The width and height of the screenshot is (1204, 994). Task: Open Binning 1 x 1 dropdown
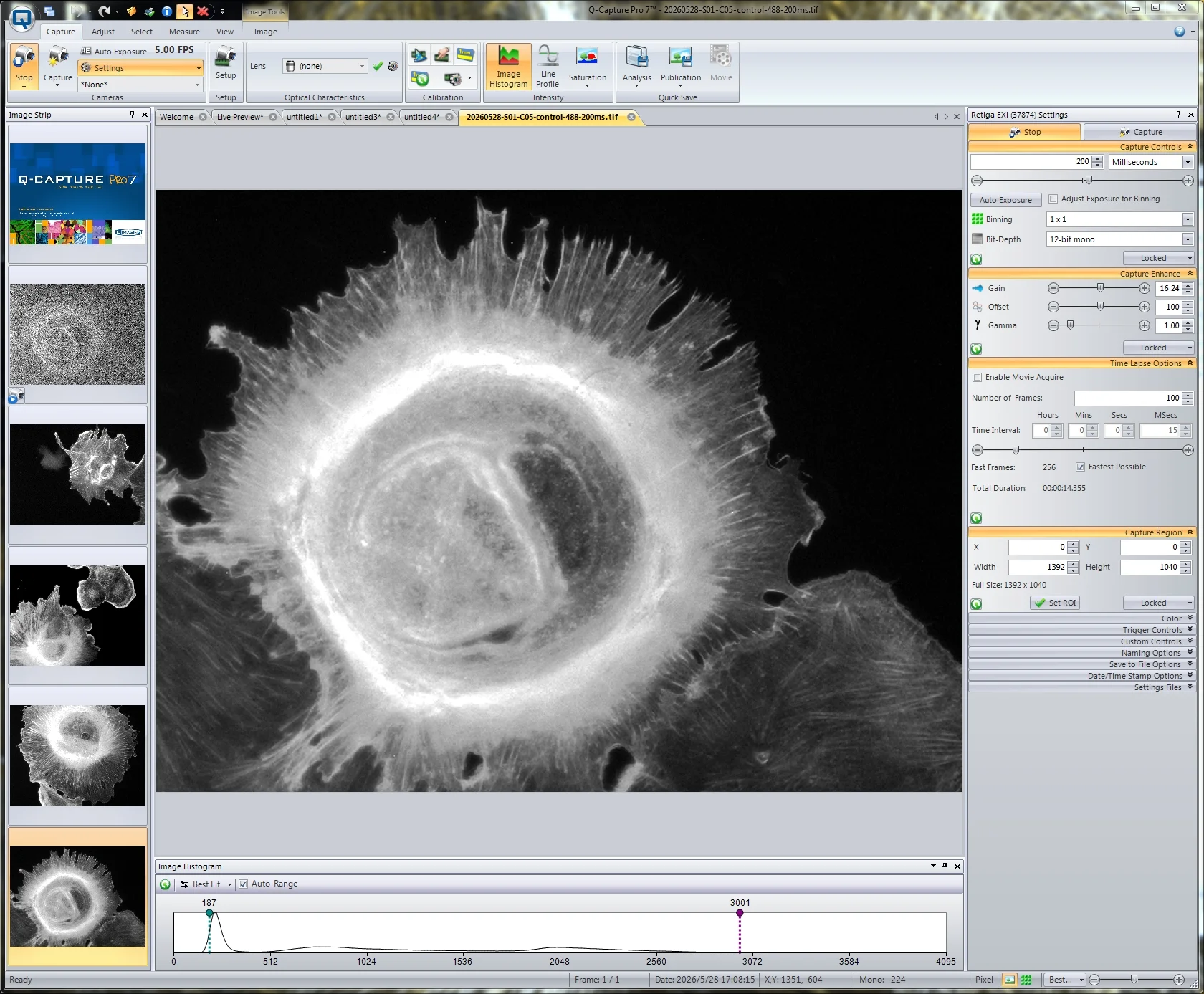[x=1188, y=219]
